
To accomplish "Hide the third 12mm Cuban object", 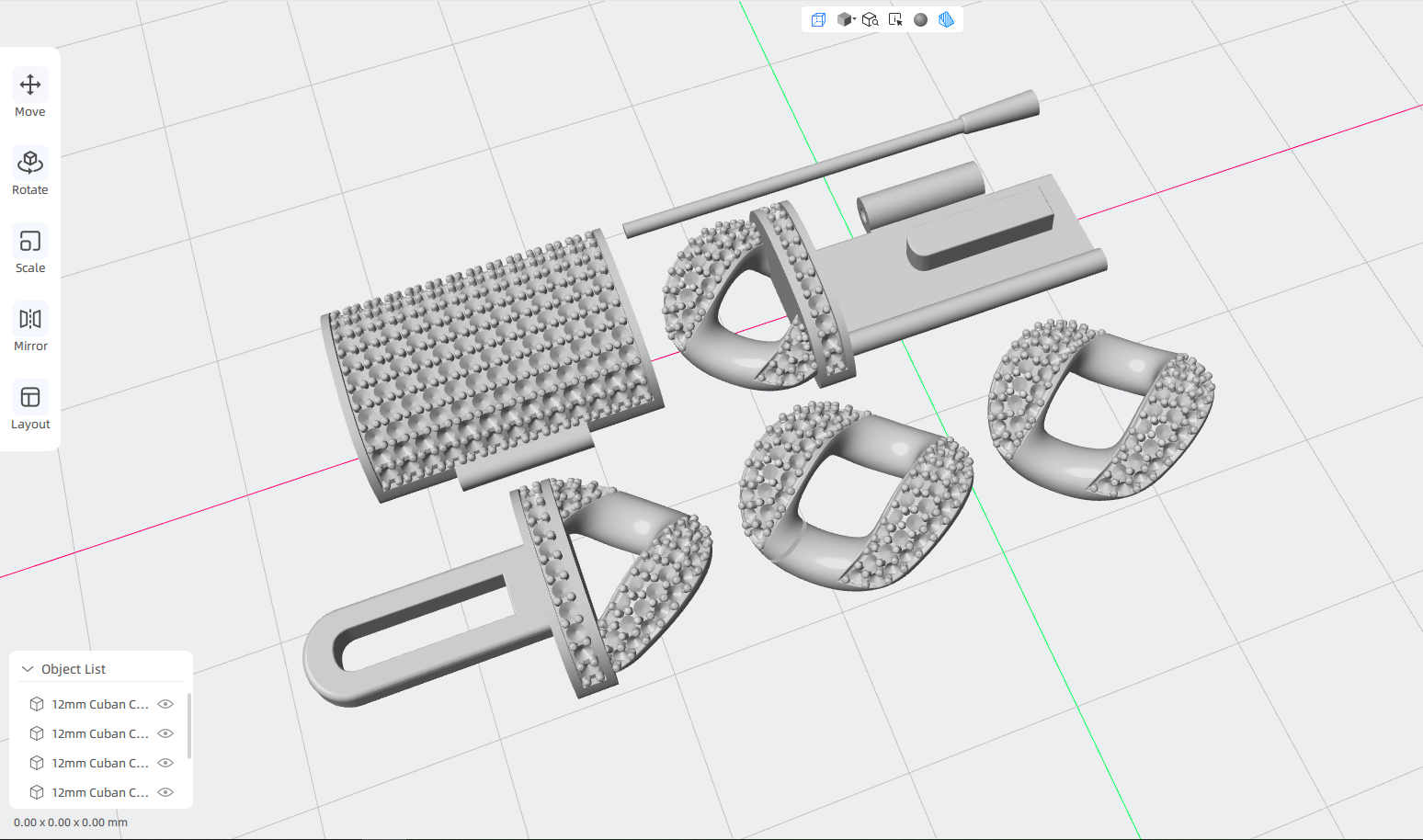I will [x=165, y=763].
